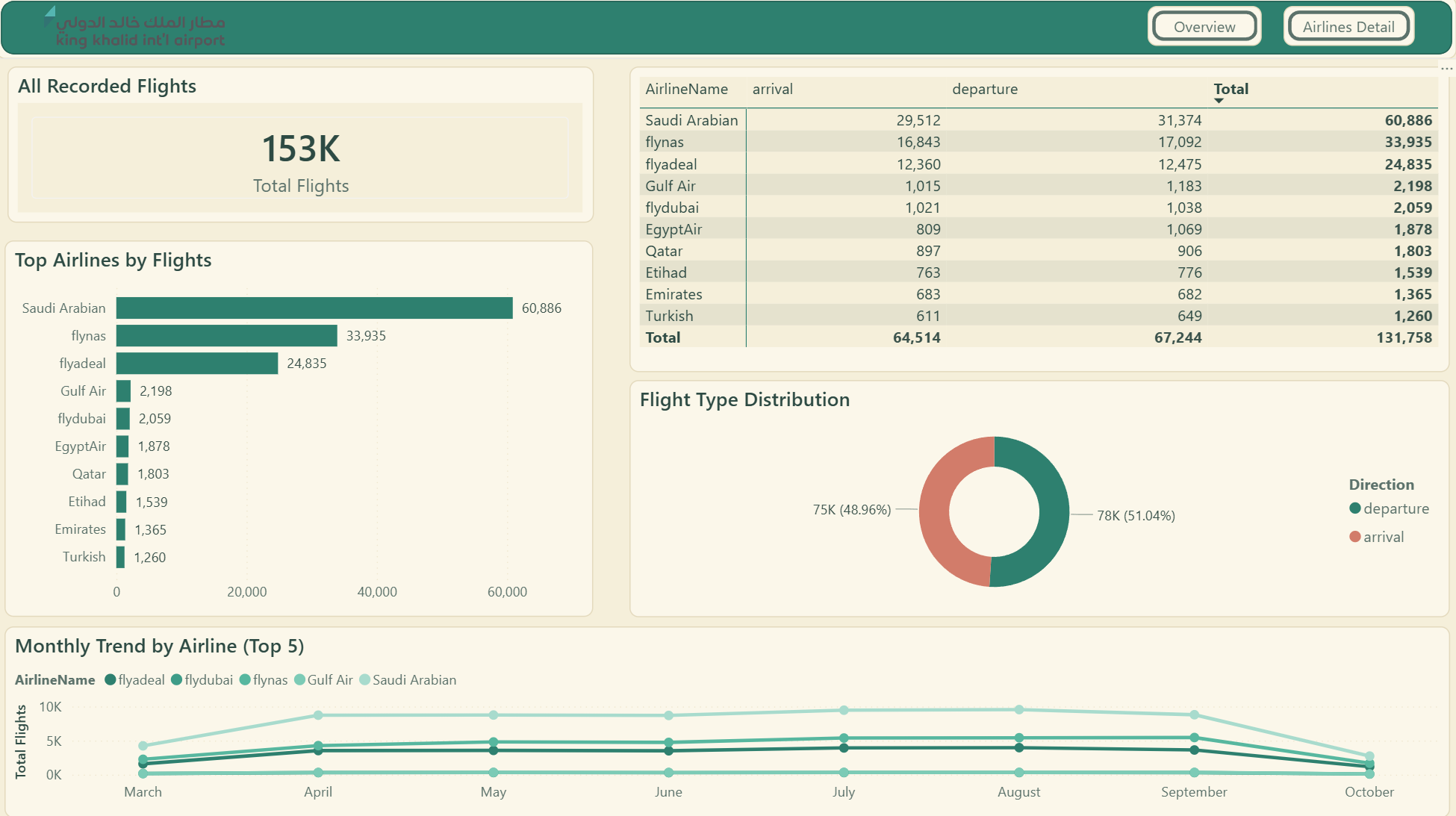
Task: Click the Turkish bar in the chart
Action: (120, 557)
